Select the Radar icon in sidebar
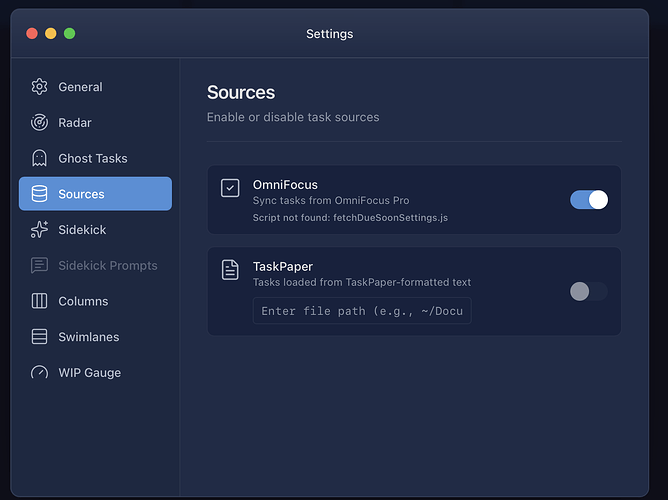The image size is (668, 500). click(x=39, y=123)
